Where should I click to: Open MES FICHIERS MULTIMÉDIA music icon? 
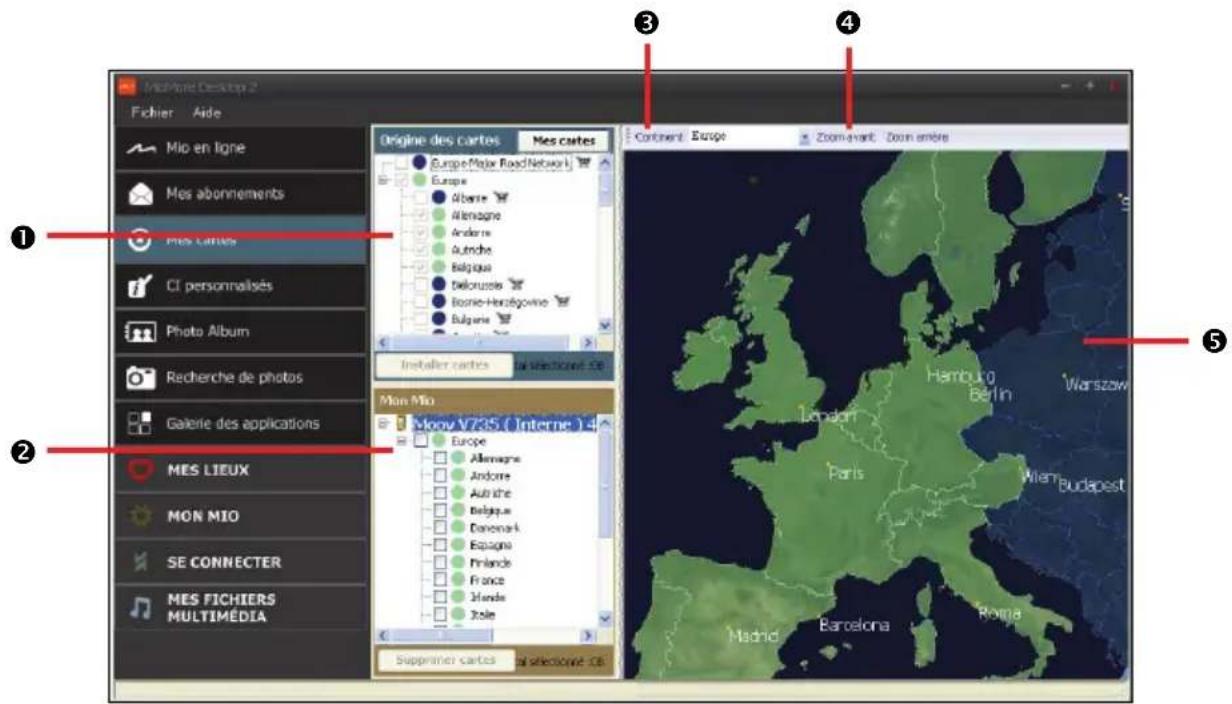click(141, 608)
